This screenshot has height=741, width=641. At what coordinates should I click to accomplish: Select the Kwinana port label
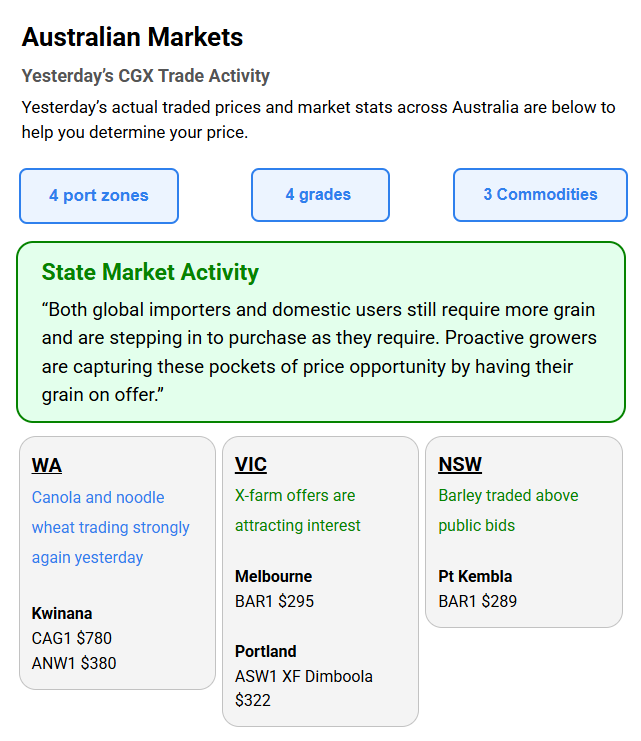[62, 613]
